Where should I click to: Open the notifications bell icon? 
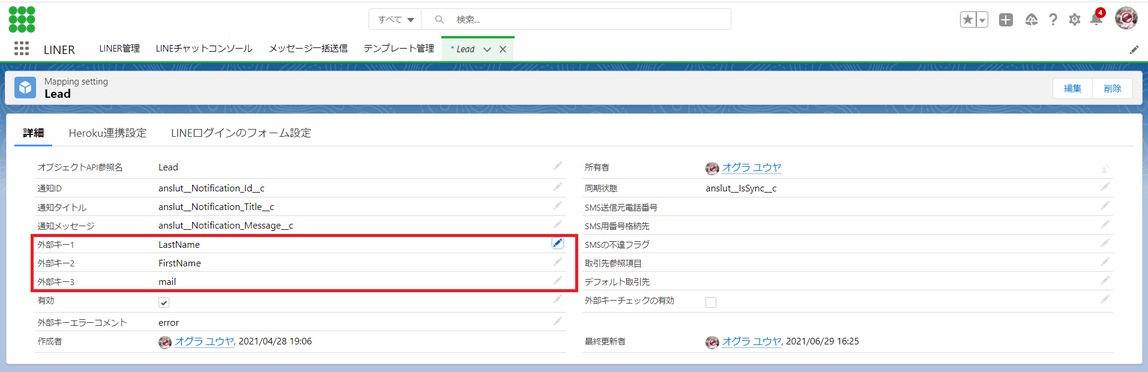point(1096,19)
